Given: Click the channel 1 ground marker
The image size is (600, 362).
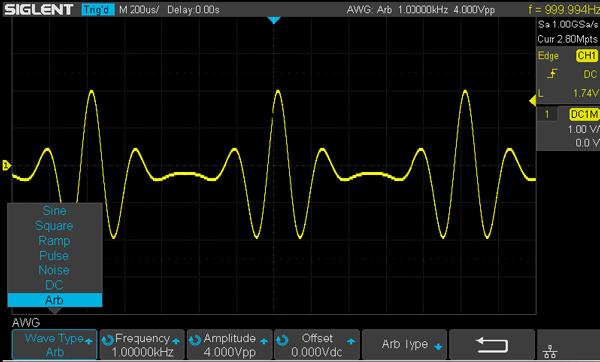Looking at the screenshot, I should pos(6,166).
